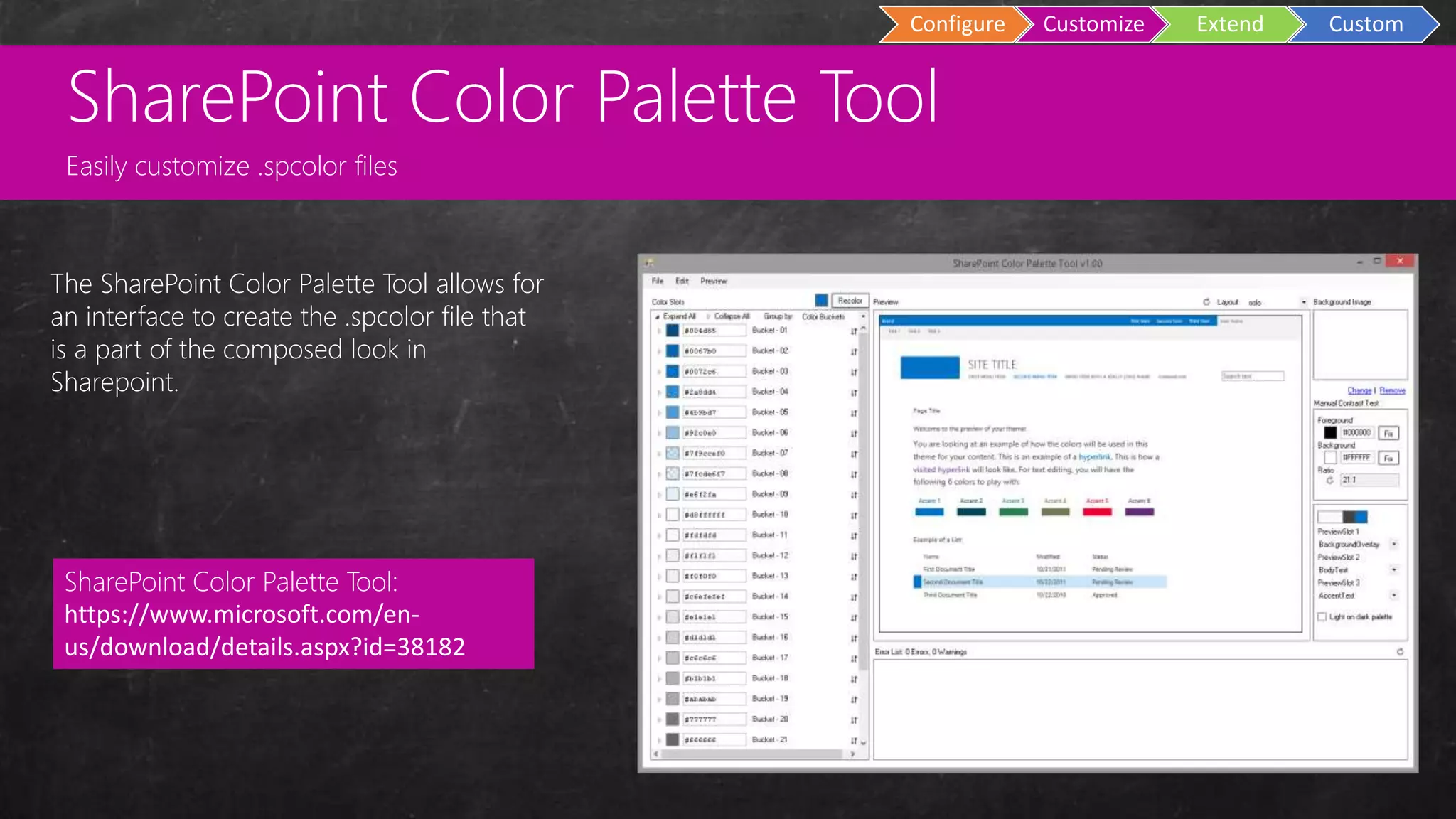Click the Bucket-06 #92c0e0 color swatch
The width and height of the screenshot is (1456, 819).
[673, 433]
